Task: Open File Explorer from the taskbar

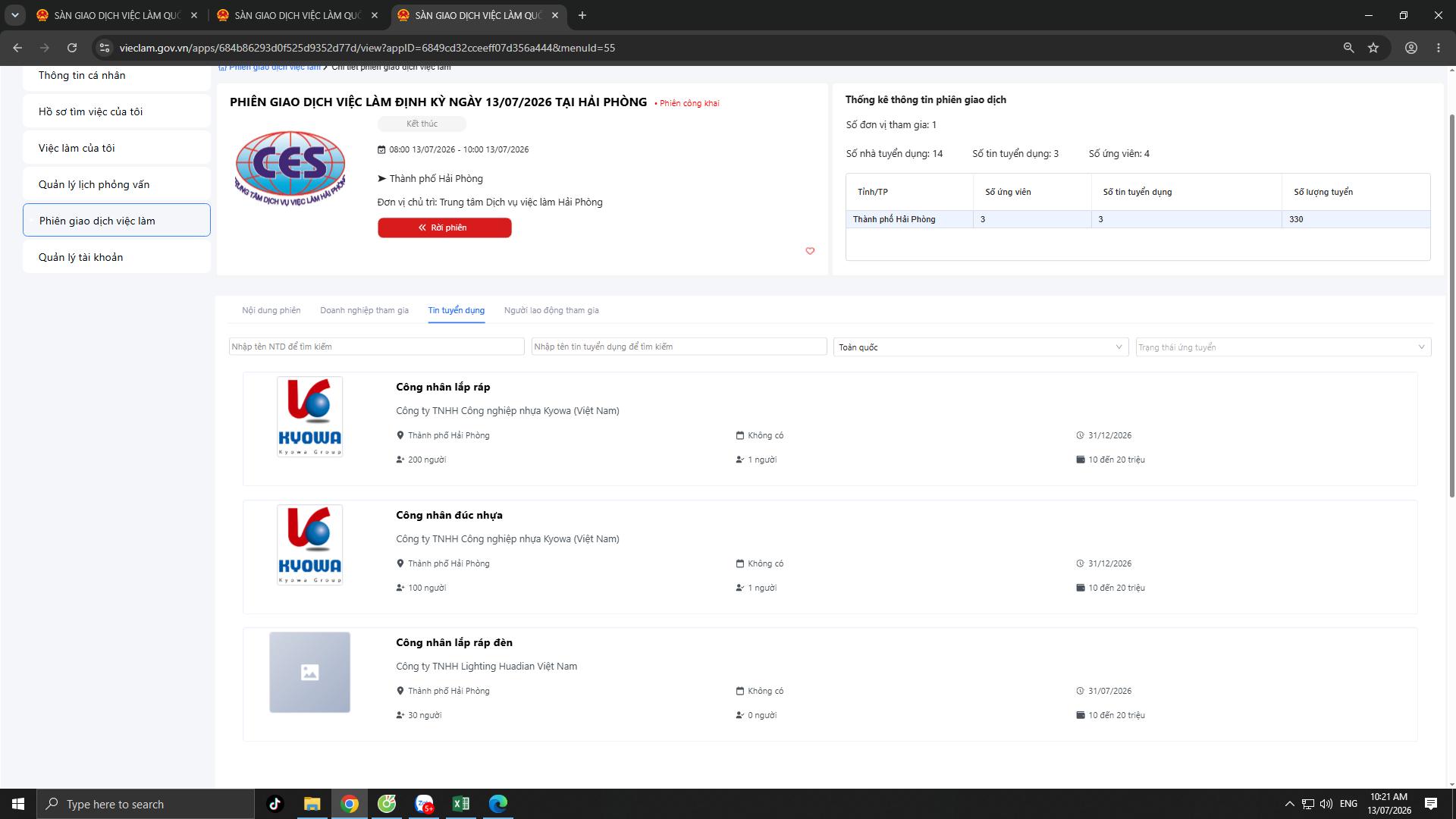Action: coord(312,804)
